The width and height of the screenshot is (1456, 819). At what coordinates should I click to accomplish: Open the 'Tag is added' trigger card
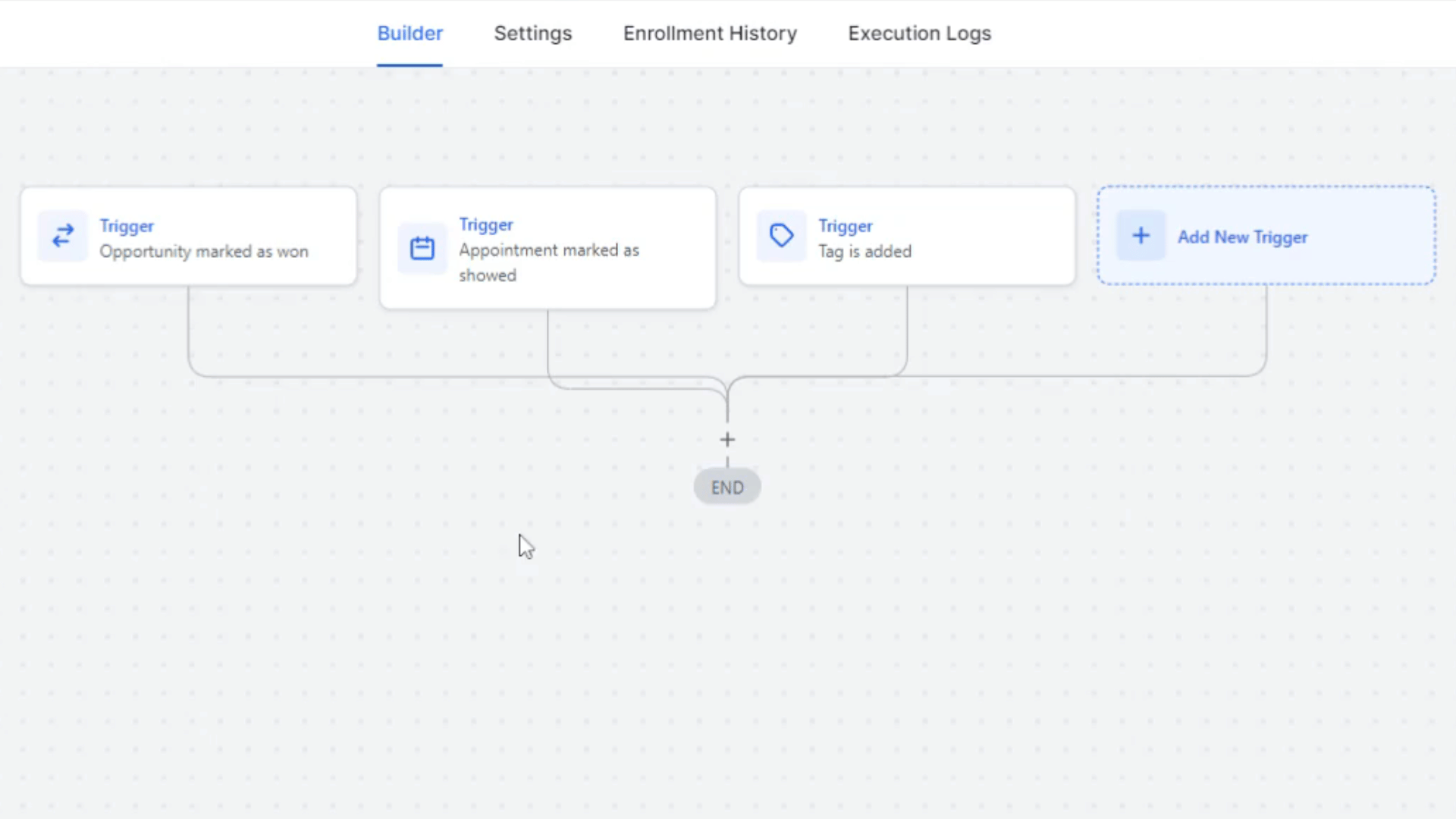[x=906, y=236]
